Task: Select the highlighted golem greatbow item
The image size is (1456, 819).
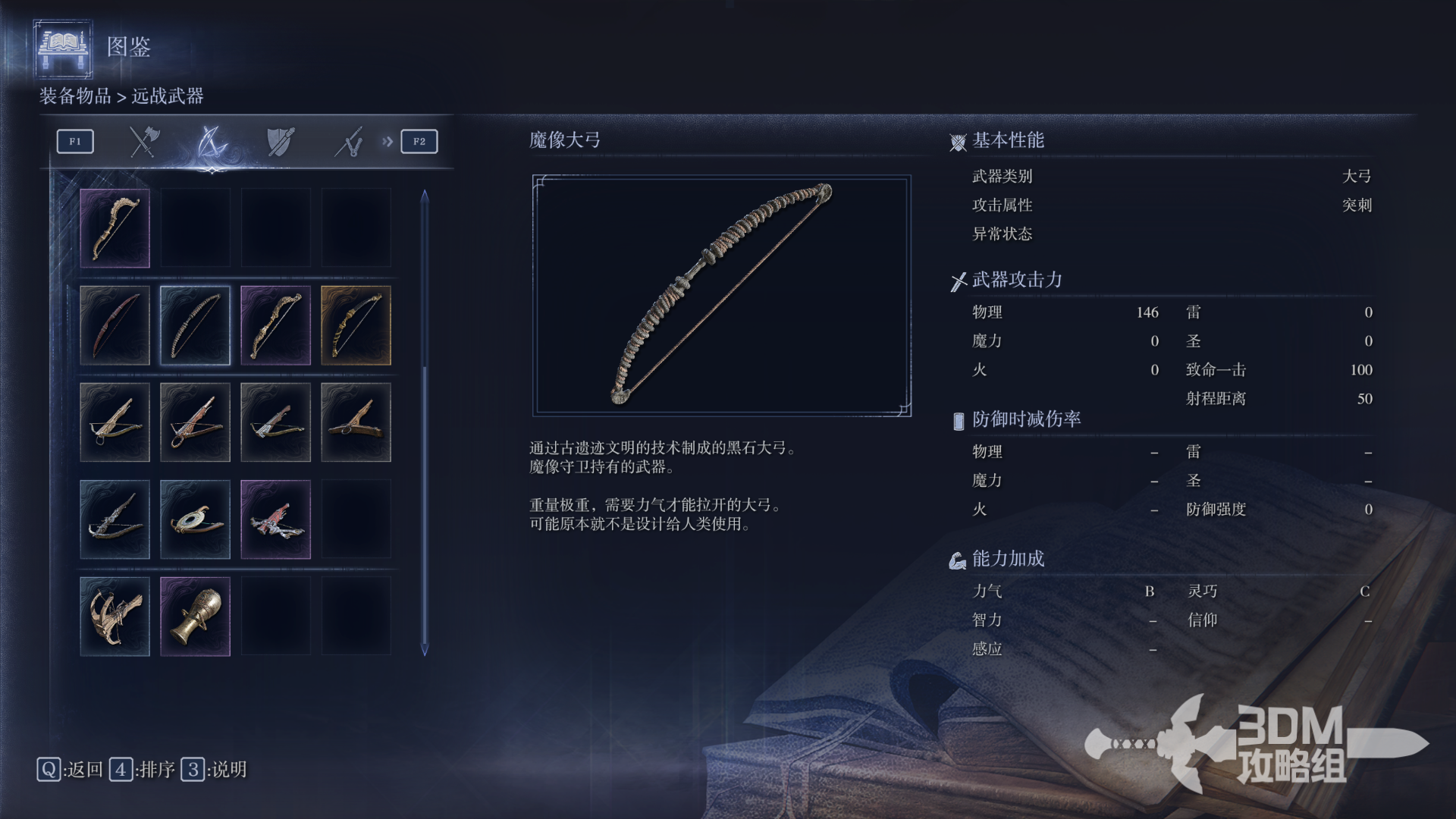Action: coord(195,325)
